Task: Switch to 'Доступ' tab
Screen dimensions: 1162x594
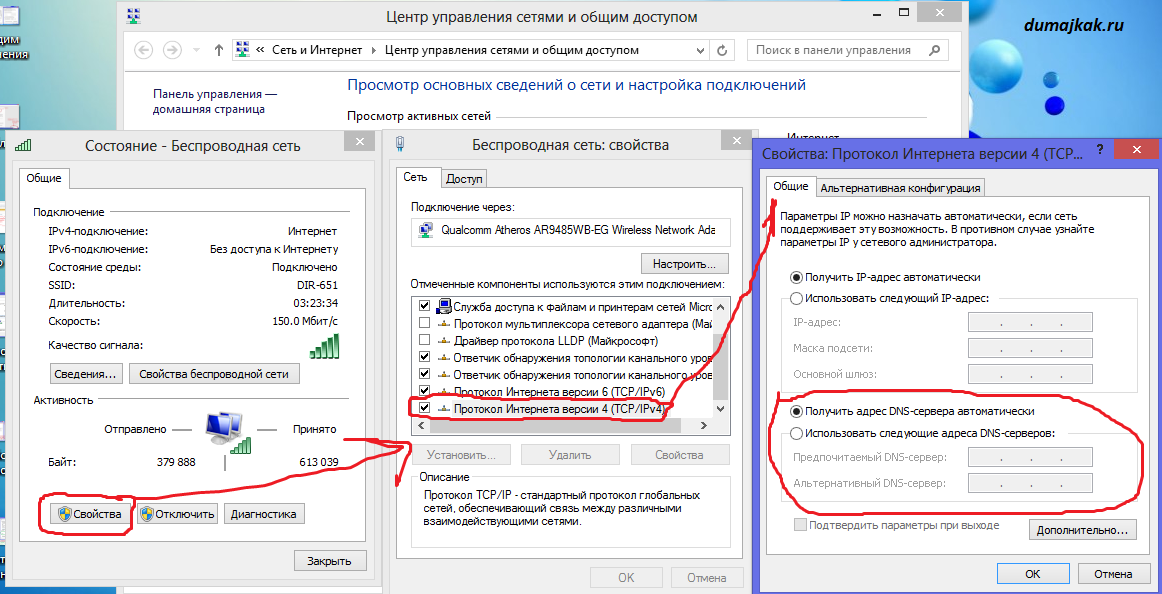Action: pos(465,178)
